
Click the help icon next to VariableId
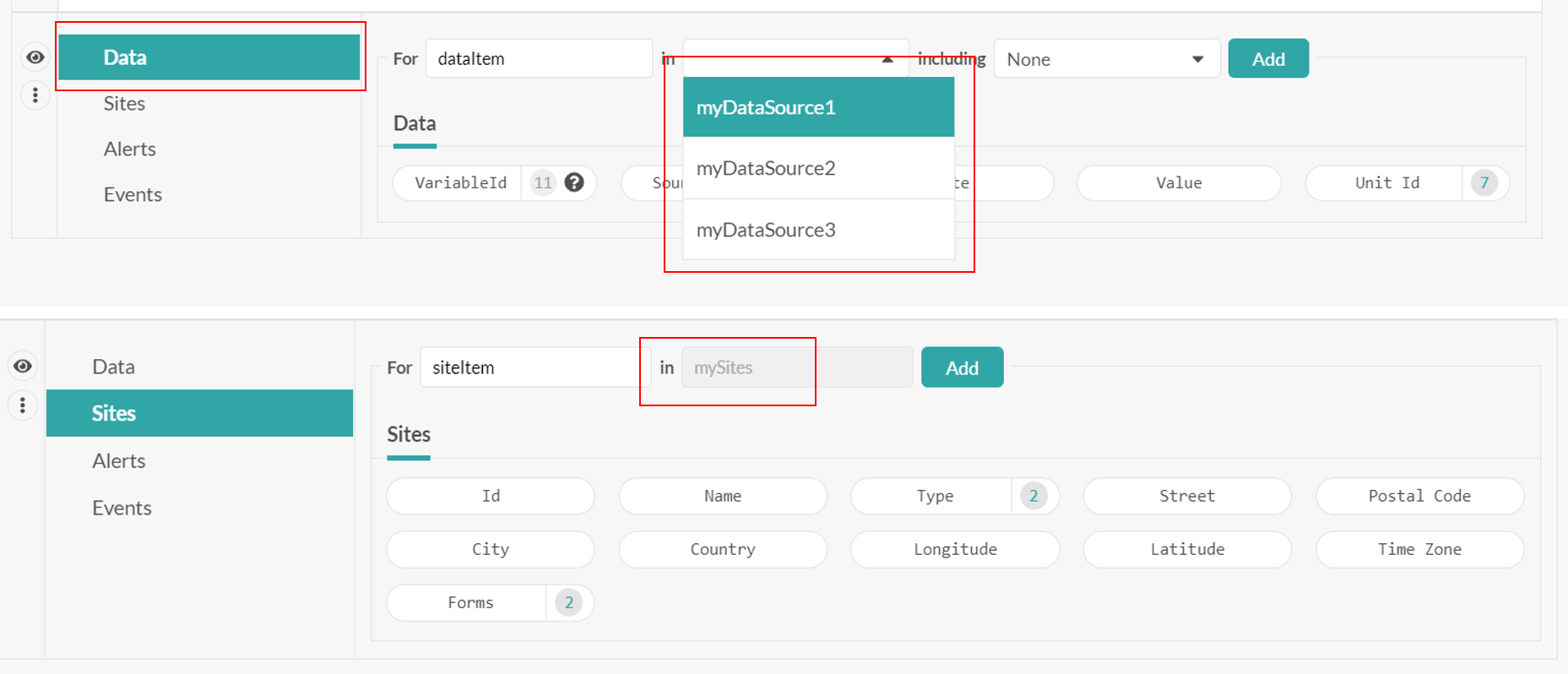[574, 182]
